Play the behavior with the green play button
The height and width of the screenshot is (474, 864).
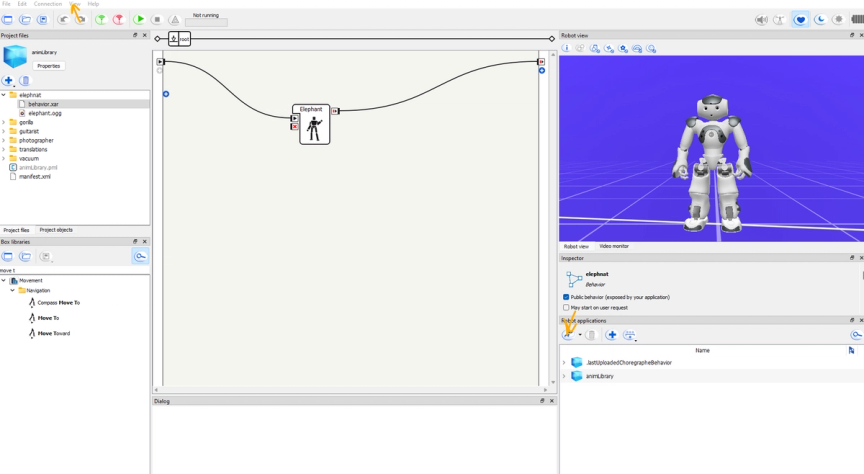(139, 20)
